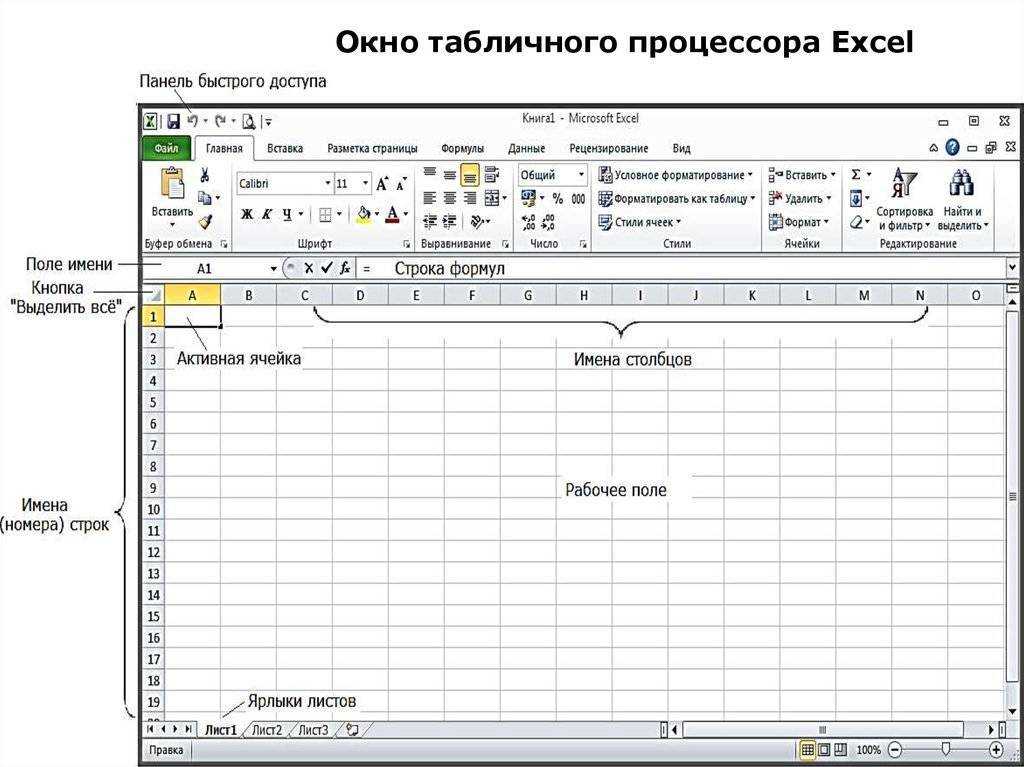This screenshot has width=1024, height=767.
Task: Toggle Wrap Text in alignment group
Action: click(x=492, y=174)
